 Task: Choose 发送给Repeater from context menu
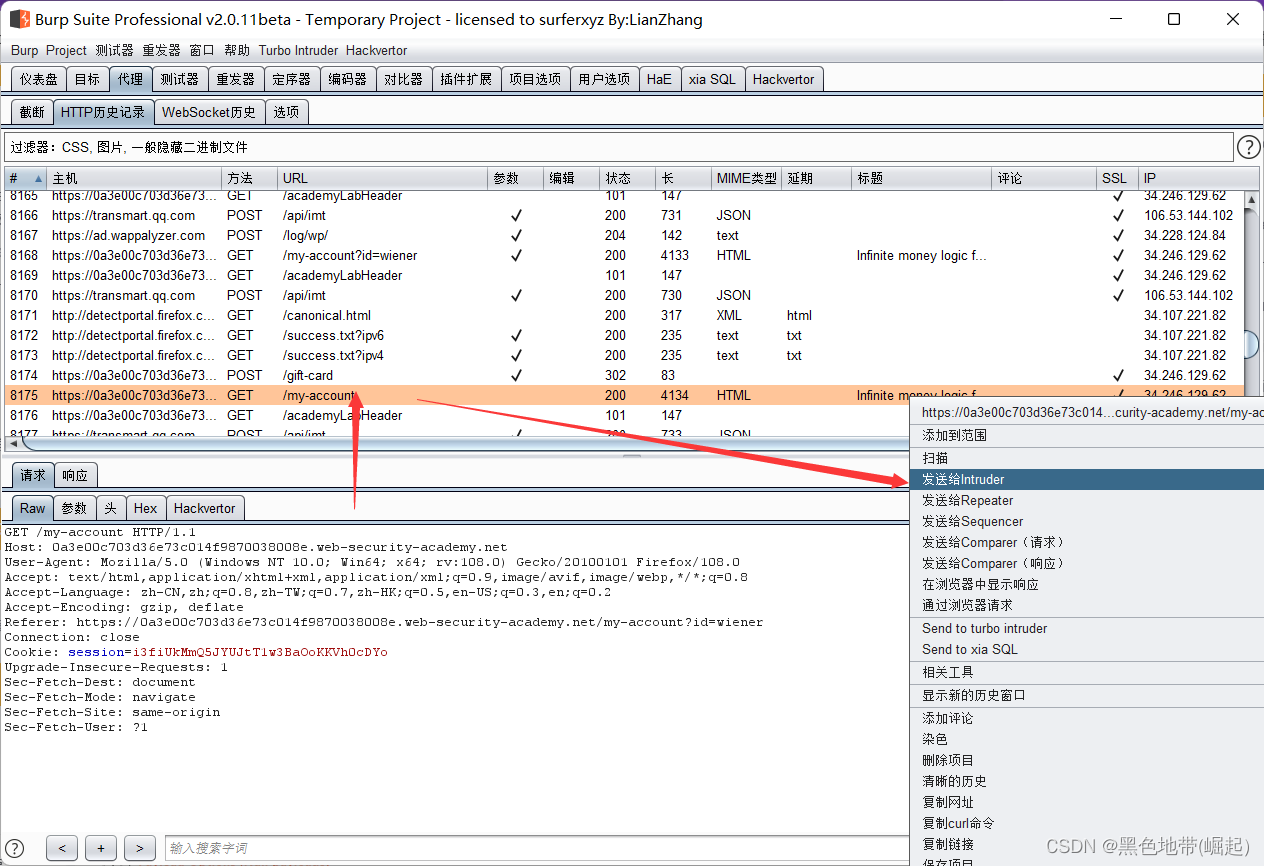1087,500
